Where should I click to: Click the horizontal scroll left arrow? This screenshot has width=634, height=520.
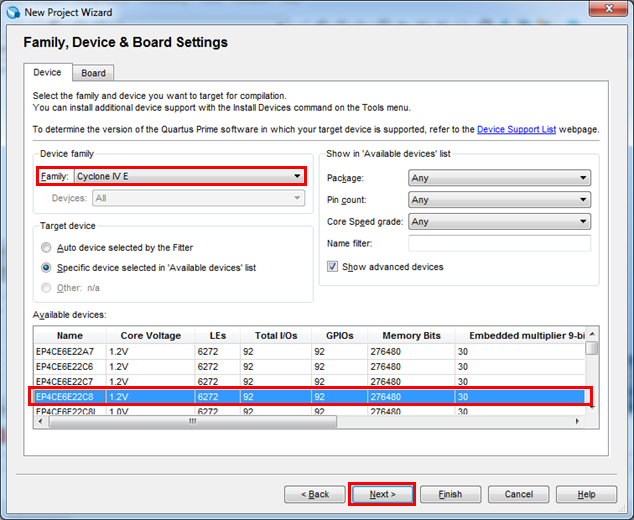40,421
